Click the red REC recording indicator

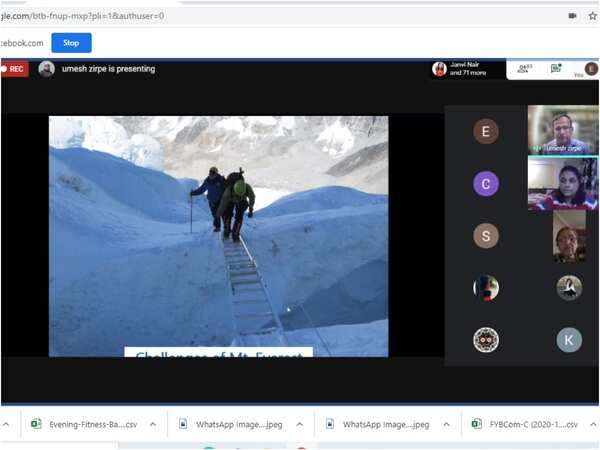[x=14, y=69]
